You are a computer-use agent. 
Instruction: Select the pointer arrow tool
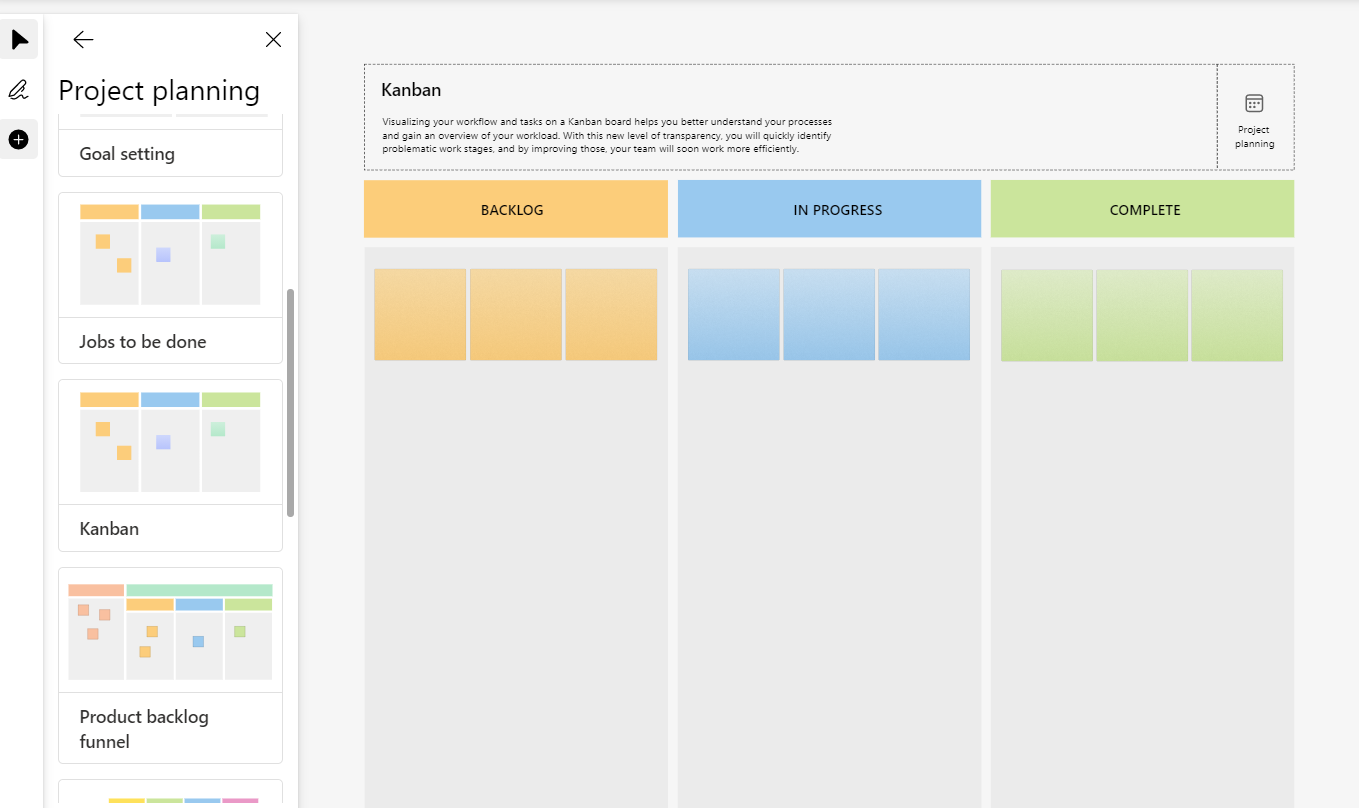coord(19,40)
